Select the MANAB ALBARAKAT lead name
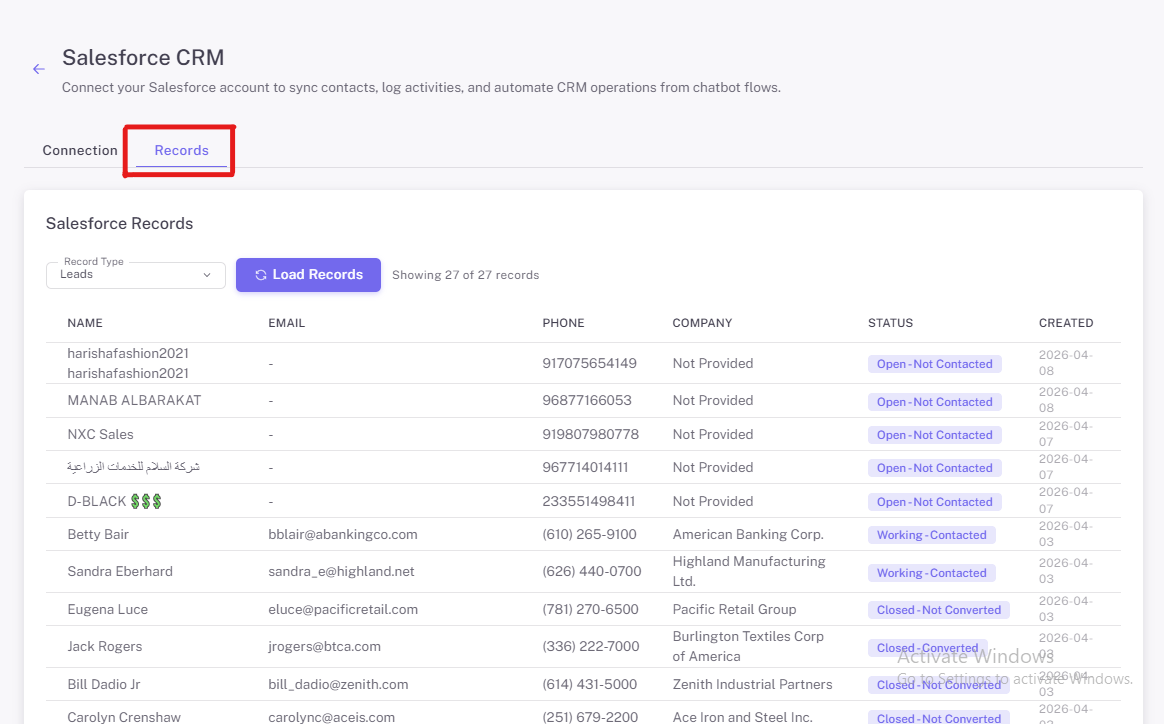1164x724 pixels. click(x=134, y=400)
